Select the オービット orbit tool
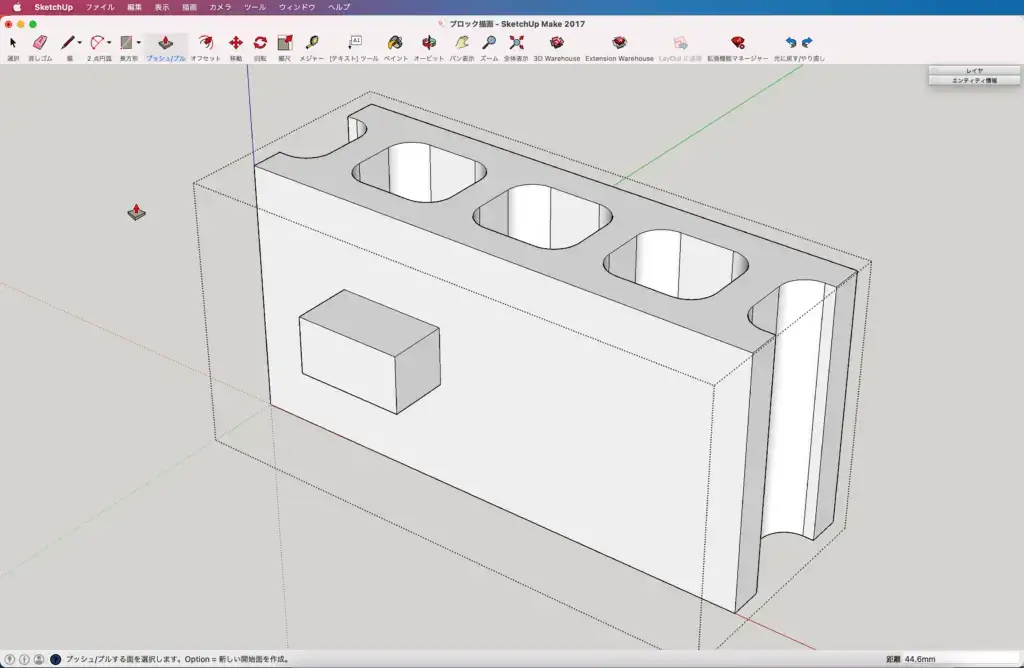The image size is (1024, 668). 428,43
